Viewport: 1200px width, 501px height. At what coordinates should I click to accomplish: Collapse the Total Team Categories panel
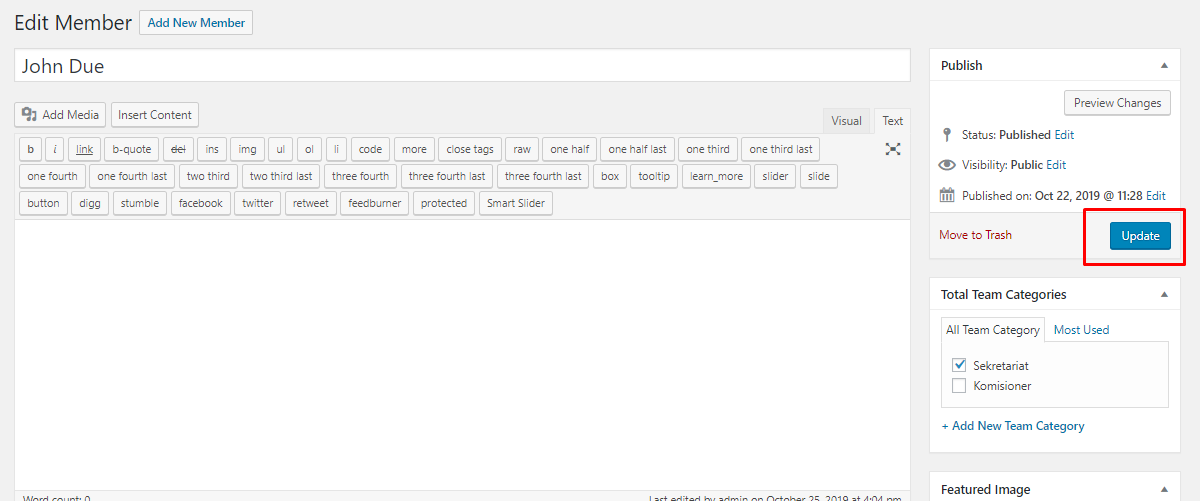pyautogui.click(x=1164, y=295)
